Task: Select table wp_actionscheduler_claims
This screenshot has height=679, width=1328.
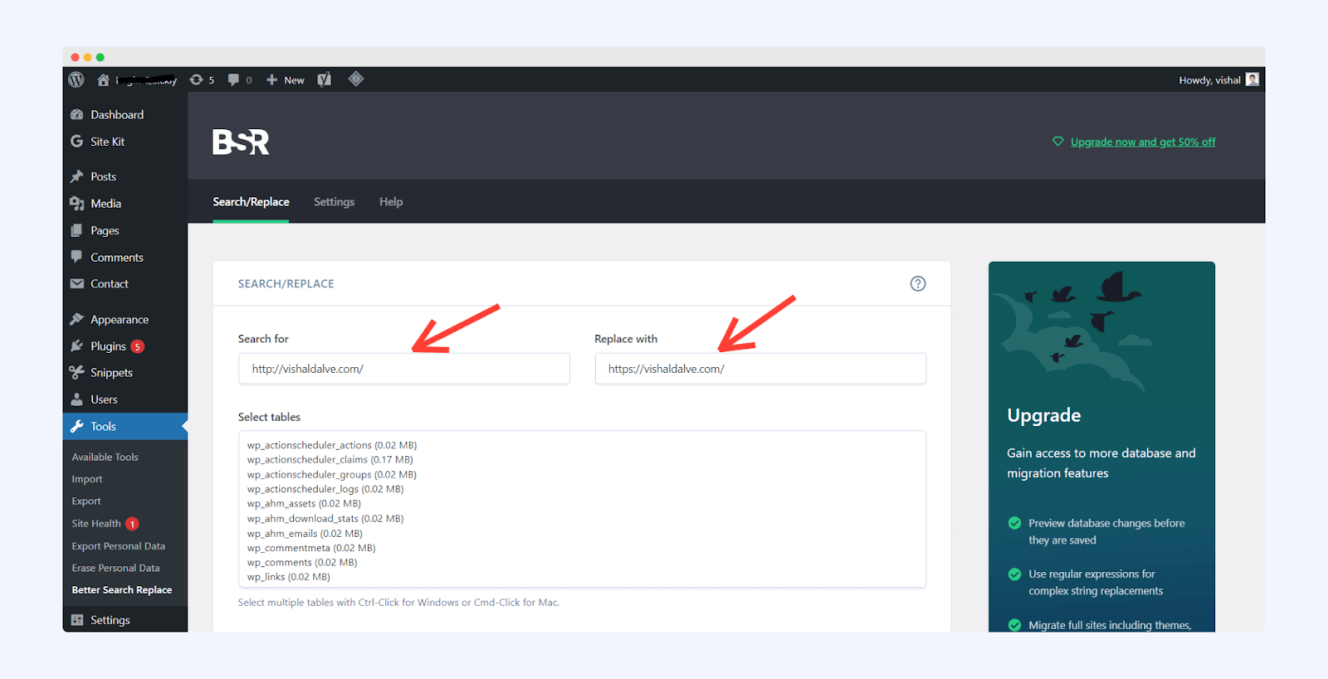Action: (x=330, y=460)
